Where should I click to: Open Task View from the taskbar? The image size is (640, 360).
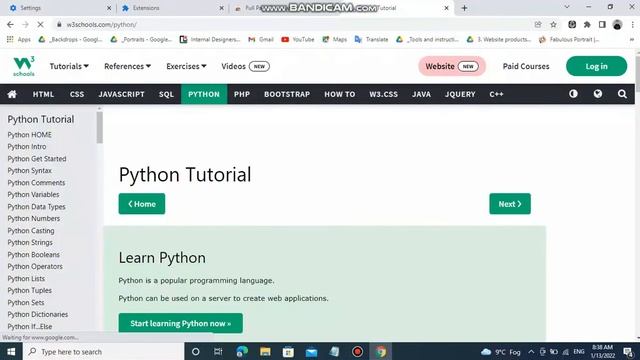pyautogui.click(x=218, y=351)
